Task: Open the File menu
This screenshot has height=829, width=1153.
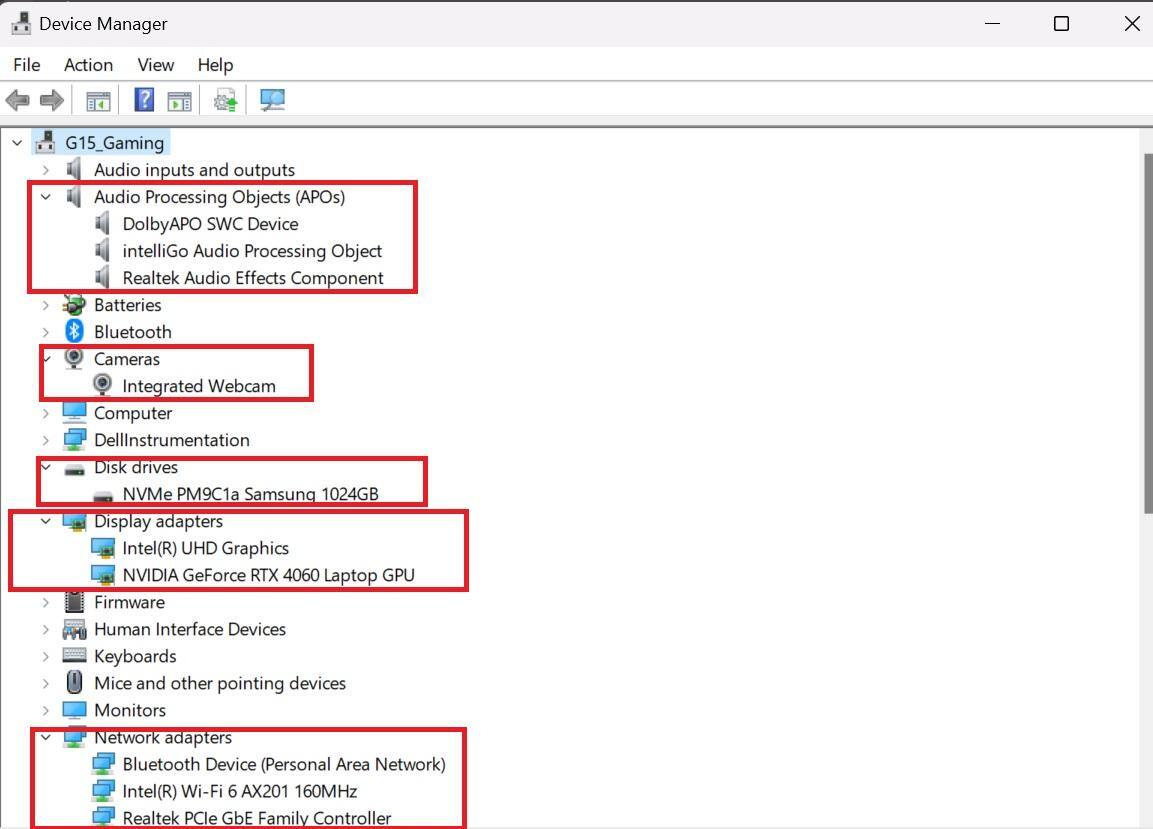Action: 26,65
